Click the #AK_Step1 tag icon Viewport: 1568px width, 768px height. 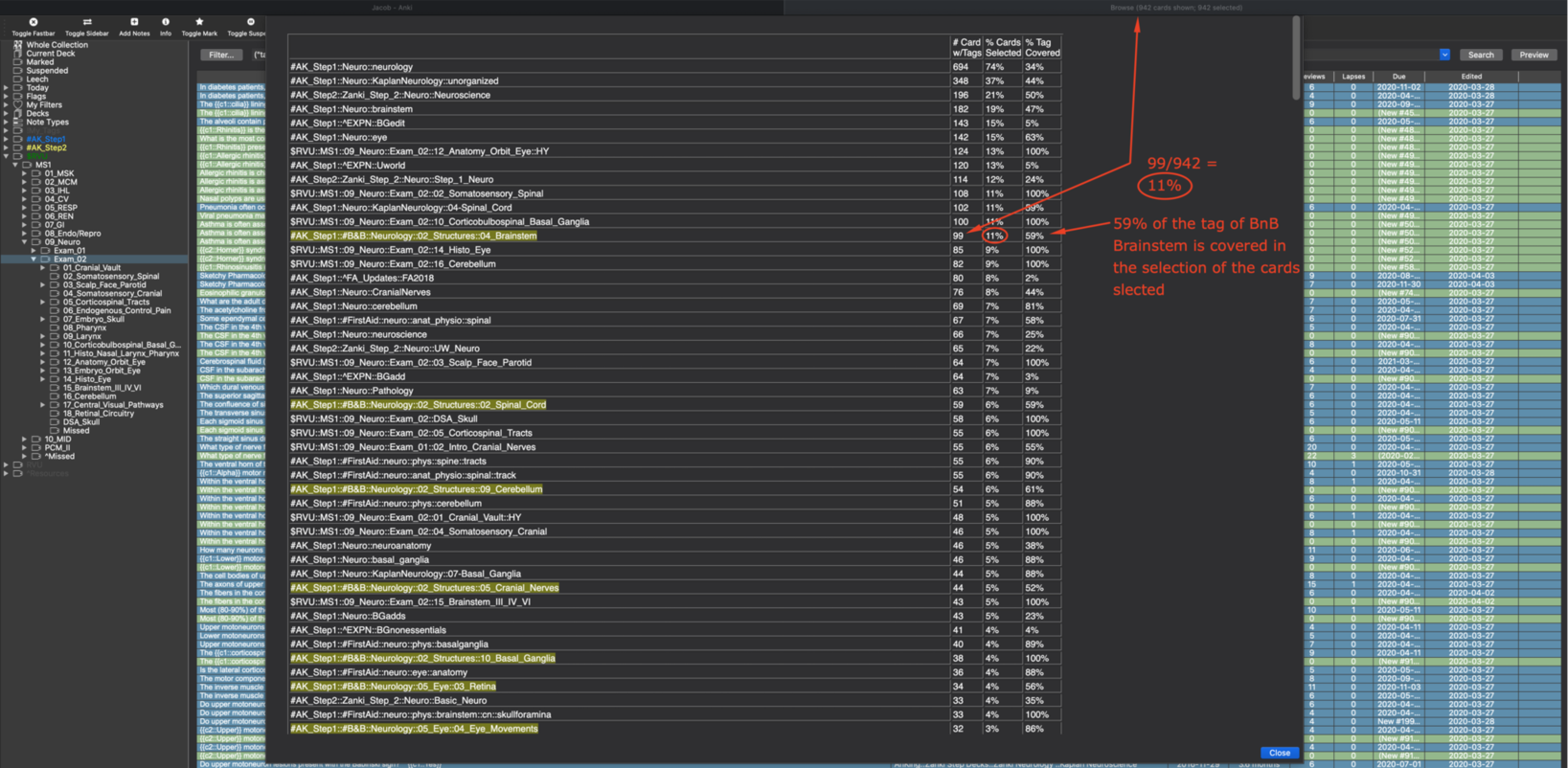17,140
